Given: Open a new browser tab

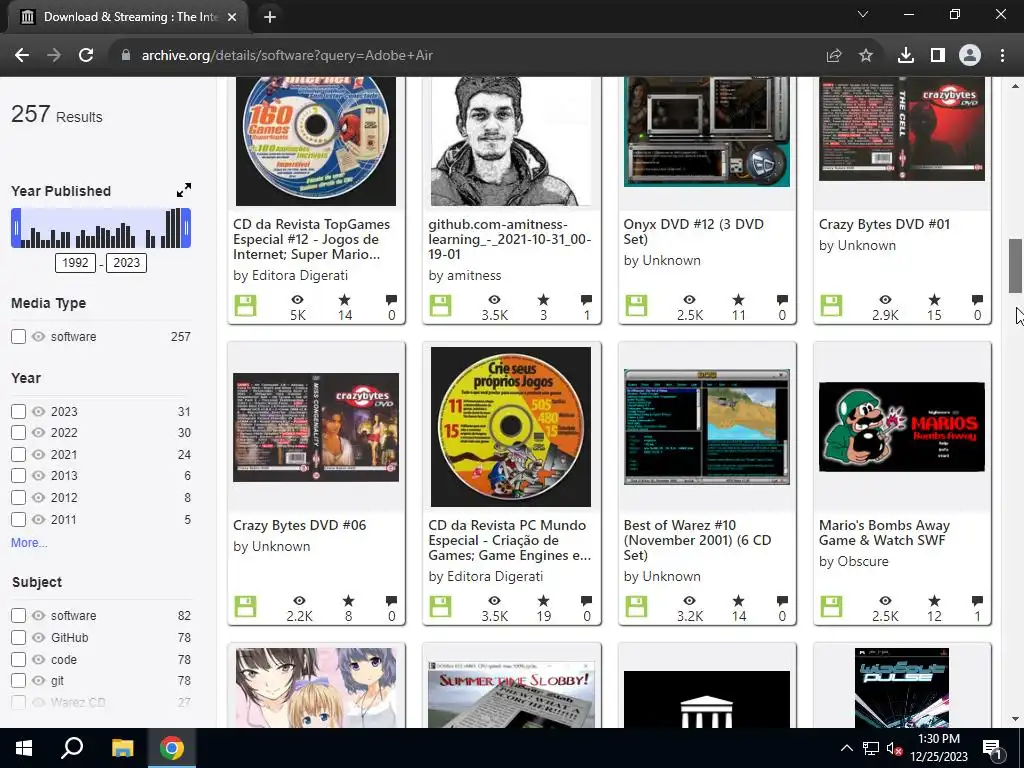Looking at the screenshot, I should 270,17.
